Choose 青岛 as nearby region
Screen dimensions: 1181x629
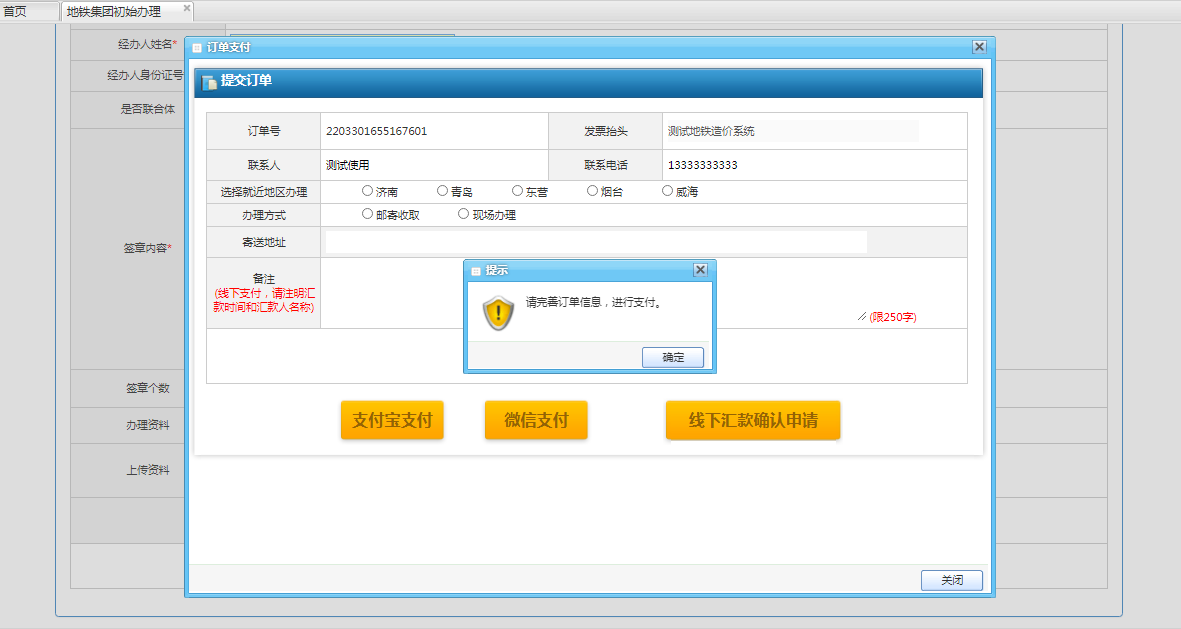click(442, 191)
